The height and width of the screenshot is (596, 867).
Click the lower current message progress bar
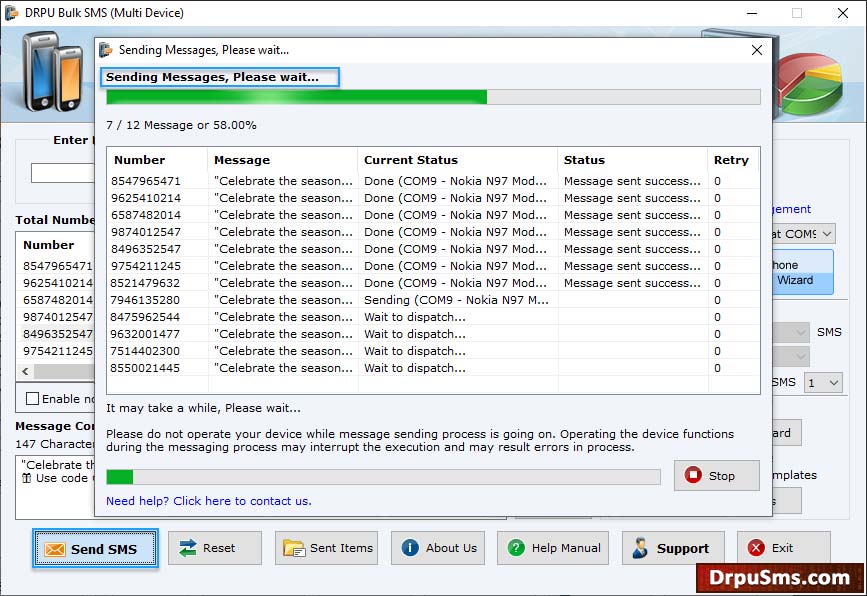[383, 477]
